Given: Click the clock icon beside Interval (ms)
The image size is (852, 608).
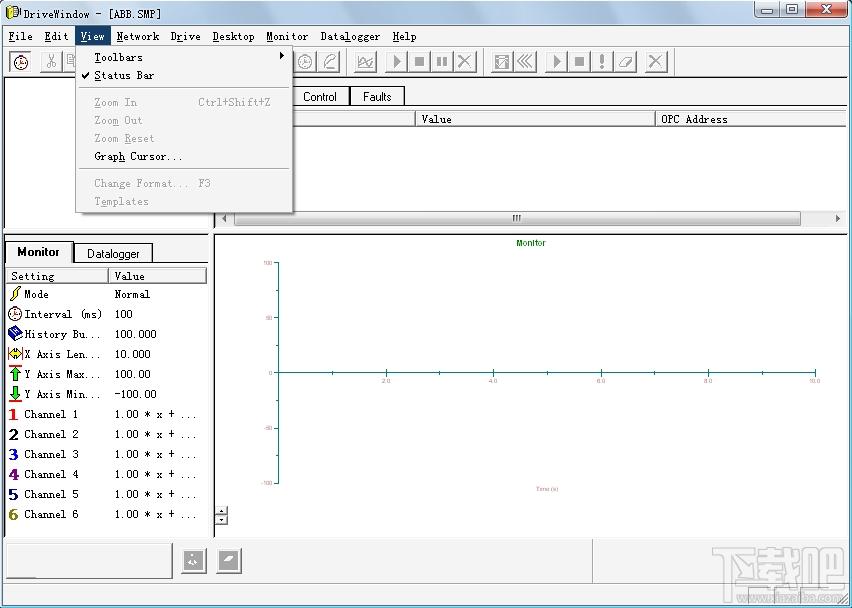Looking at the screenshot, I should click(15, 314).
